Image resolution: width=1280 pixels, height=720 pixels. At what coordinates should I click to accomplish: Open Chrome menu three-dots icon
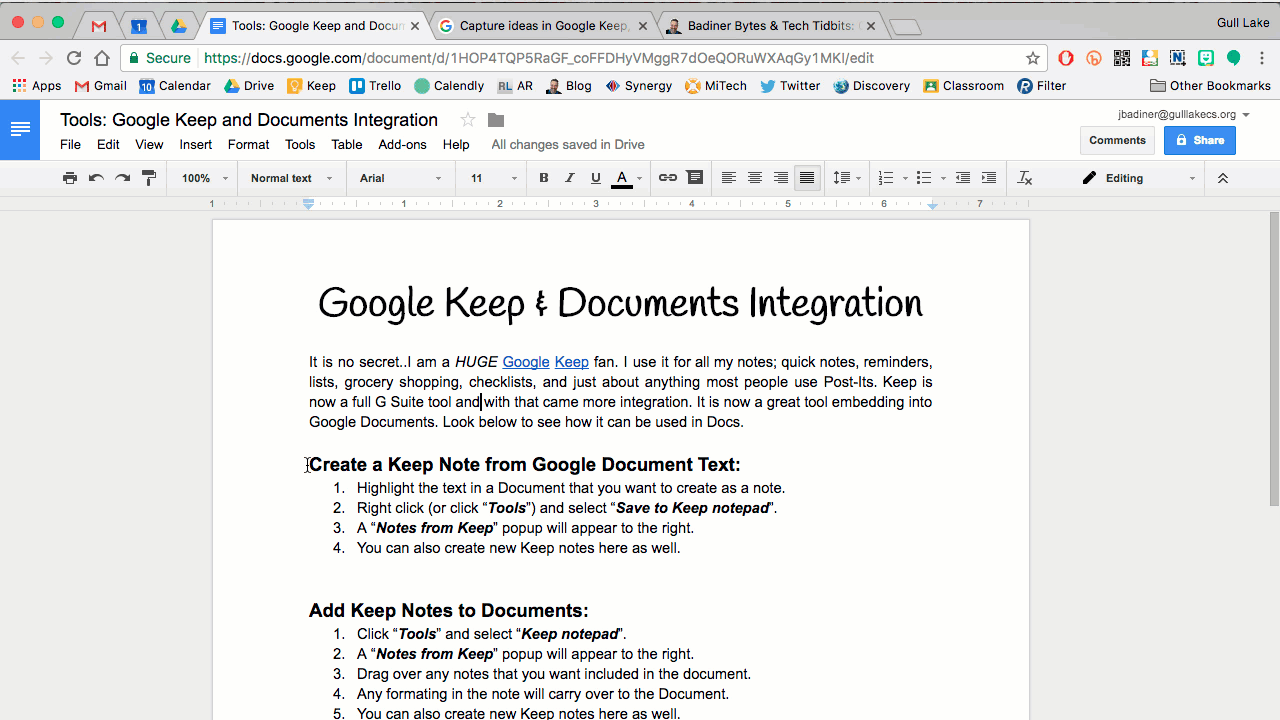pos(1262,58)
